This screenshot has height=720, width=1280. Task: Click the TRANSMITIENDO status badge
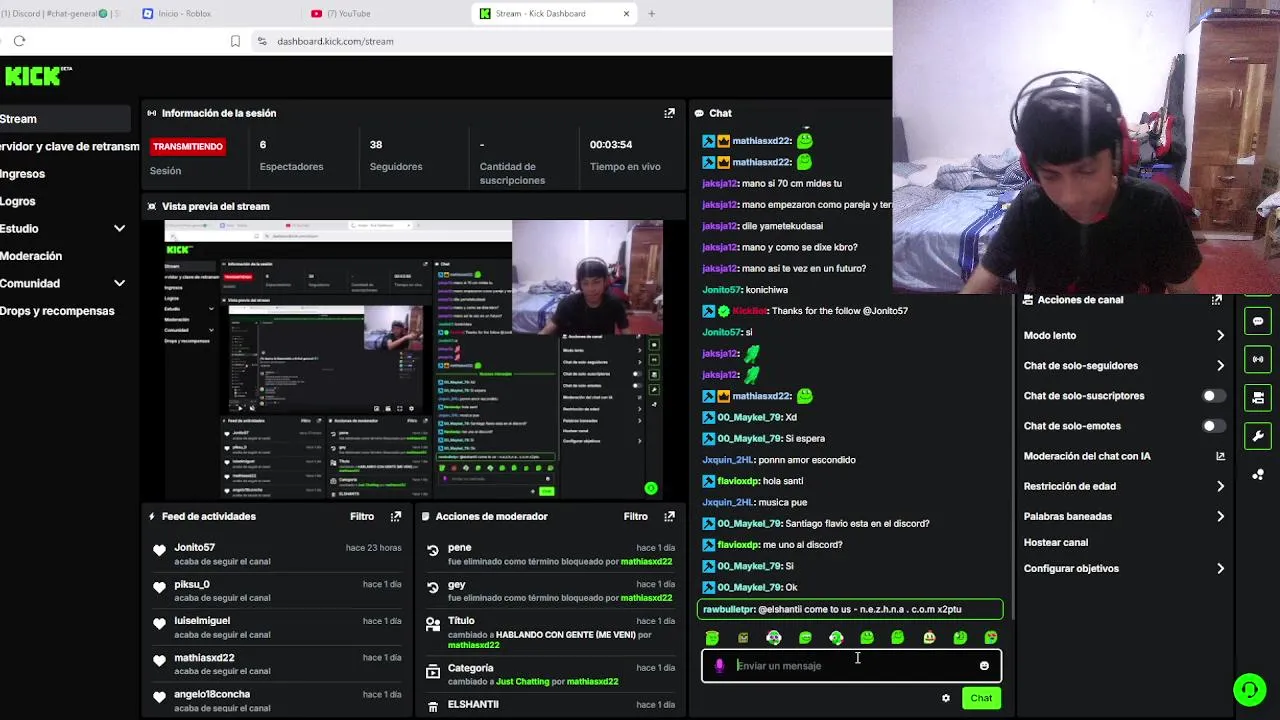tap(188, 147)
